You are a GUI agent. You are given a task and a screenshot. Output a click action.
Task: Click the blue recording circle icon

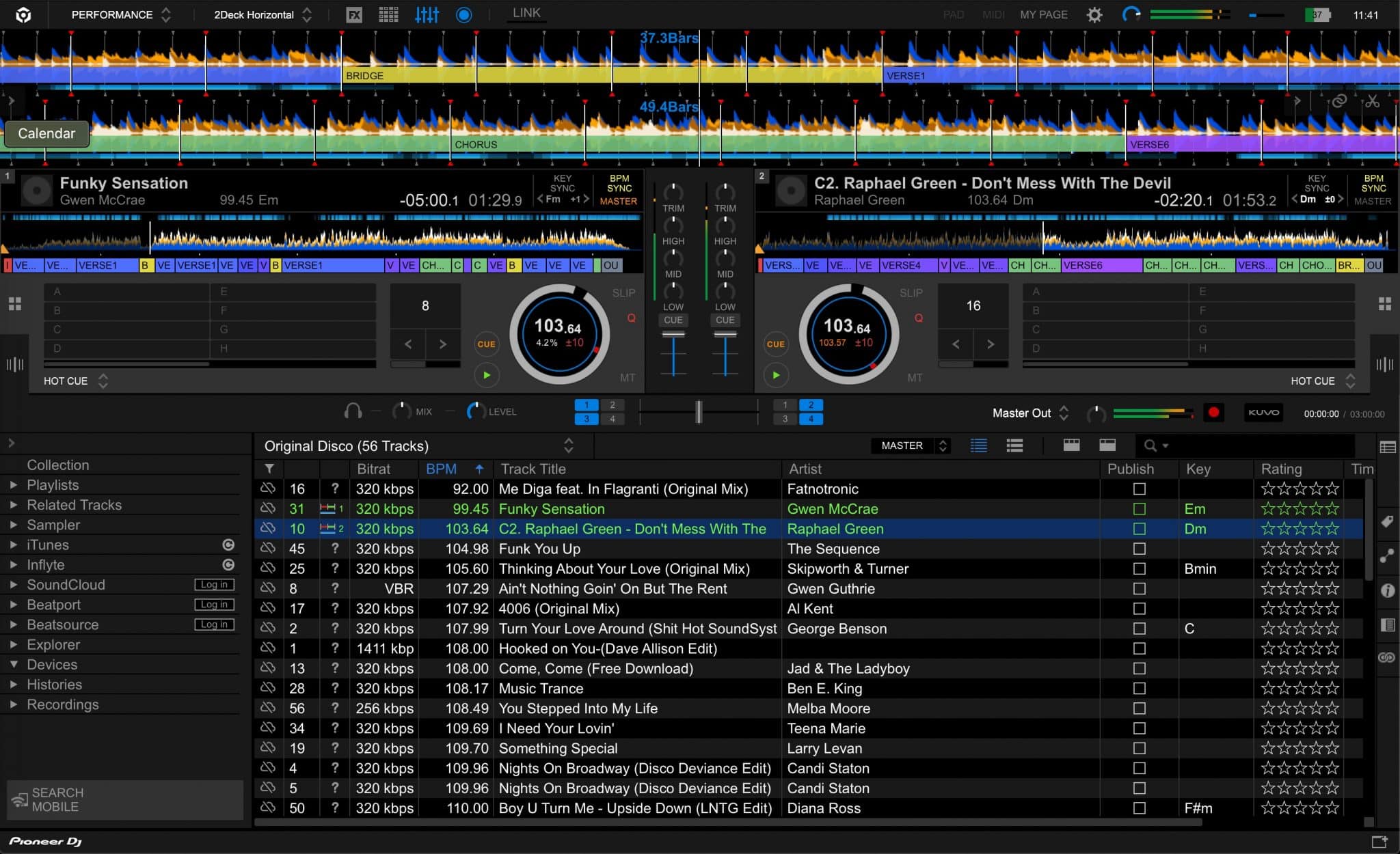pos(464,14)
